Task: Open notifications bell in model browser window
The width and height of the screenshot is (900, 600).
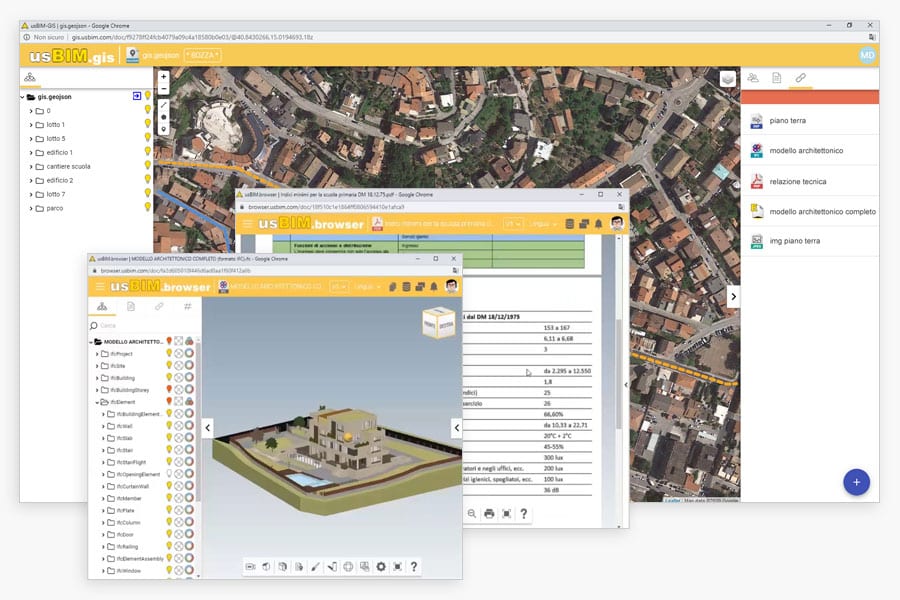Action: click(434, 287)
